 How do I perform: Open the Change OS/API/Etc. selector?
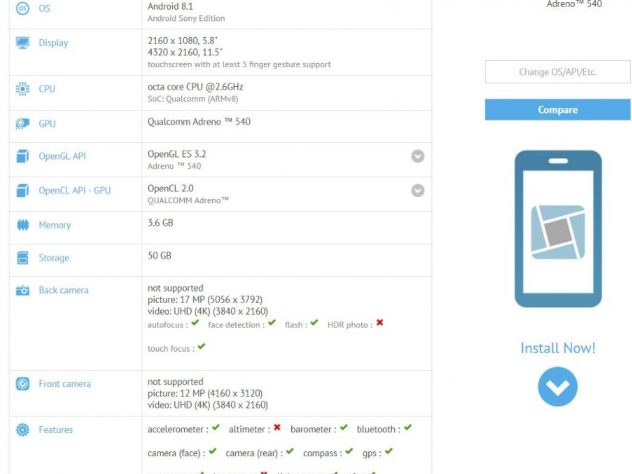point(557,72)
